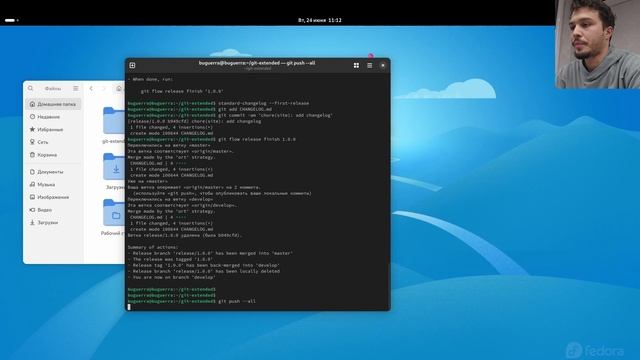Image resolution: width=640 pixels, height=360 pixels.
Task: Click the home path icon in Files
Action: pos(119,88)
